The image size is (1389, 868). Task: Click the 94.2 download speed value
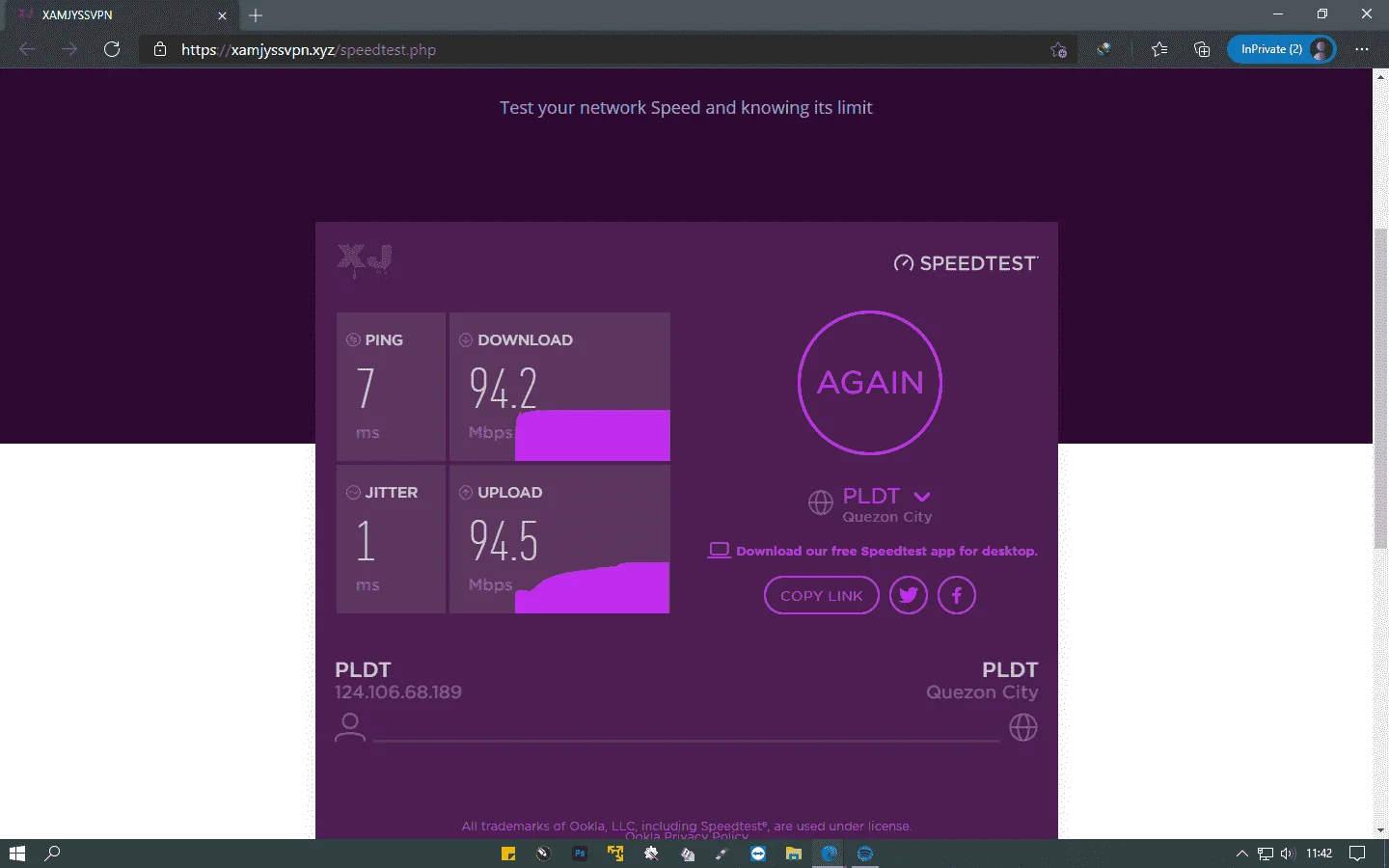pyautogui.click(x=503, y=388)
